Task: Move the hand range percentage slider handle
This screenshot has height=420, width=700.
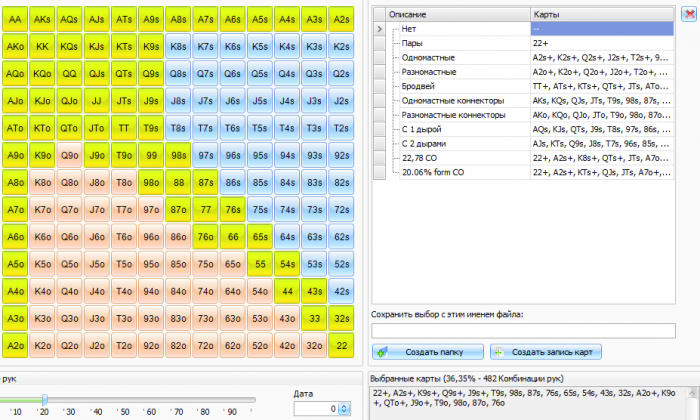Action: pos(45,399)
